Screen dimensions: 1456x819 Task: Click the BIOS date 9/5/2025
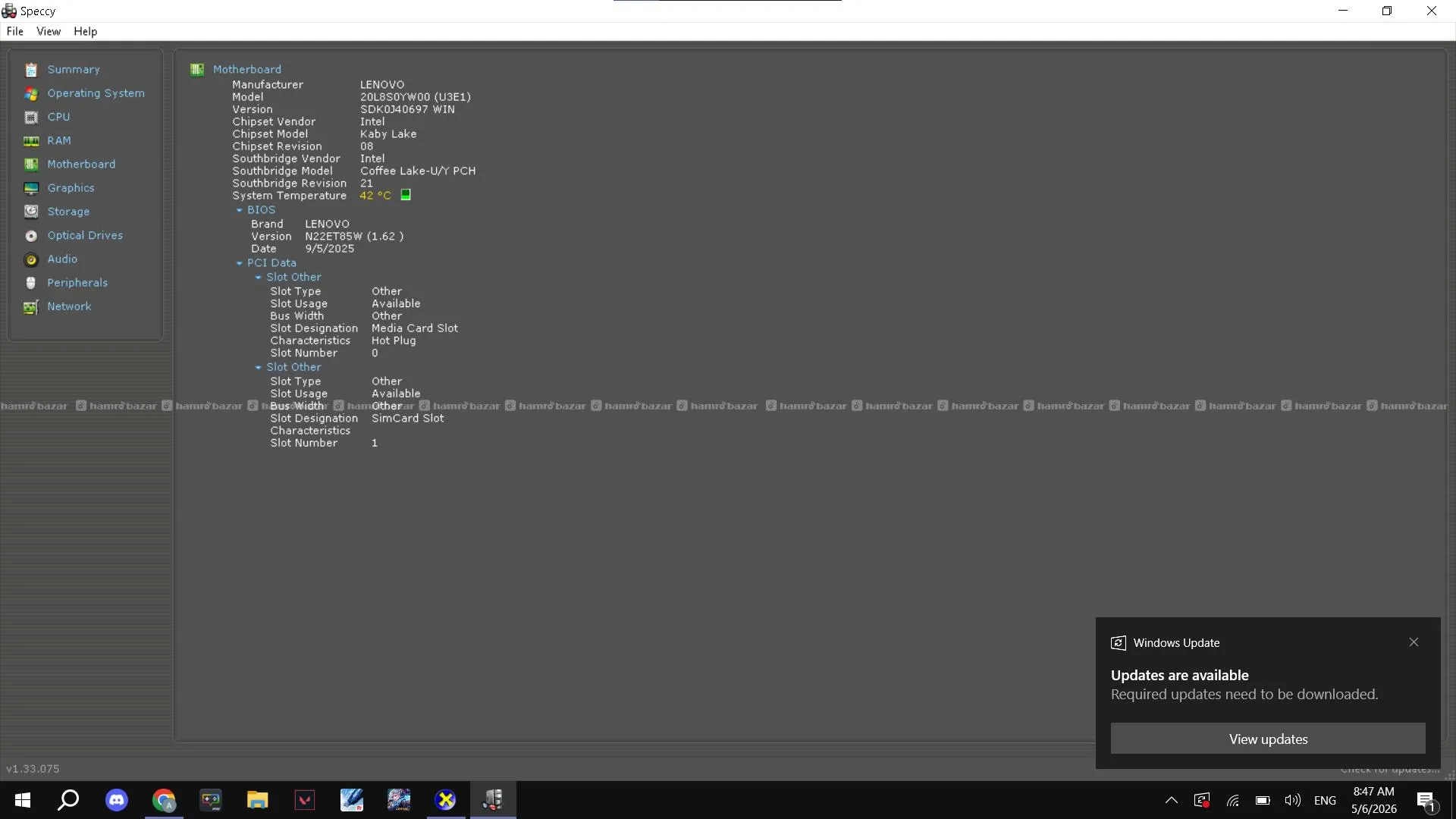(330, 249)
